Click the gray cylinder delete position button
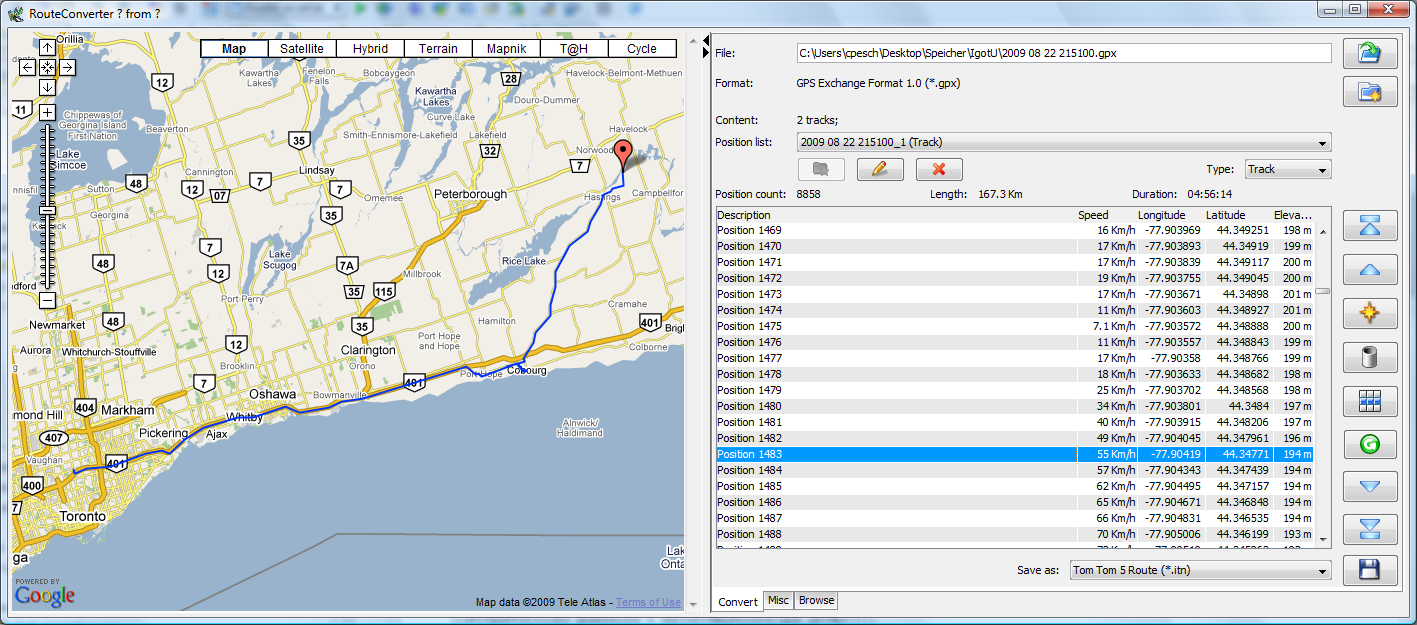Viewport: 1417px width, 625px height. tap(1370, 357)
